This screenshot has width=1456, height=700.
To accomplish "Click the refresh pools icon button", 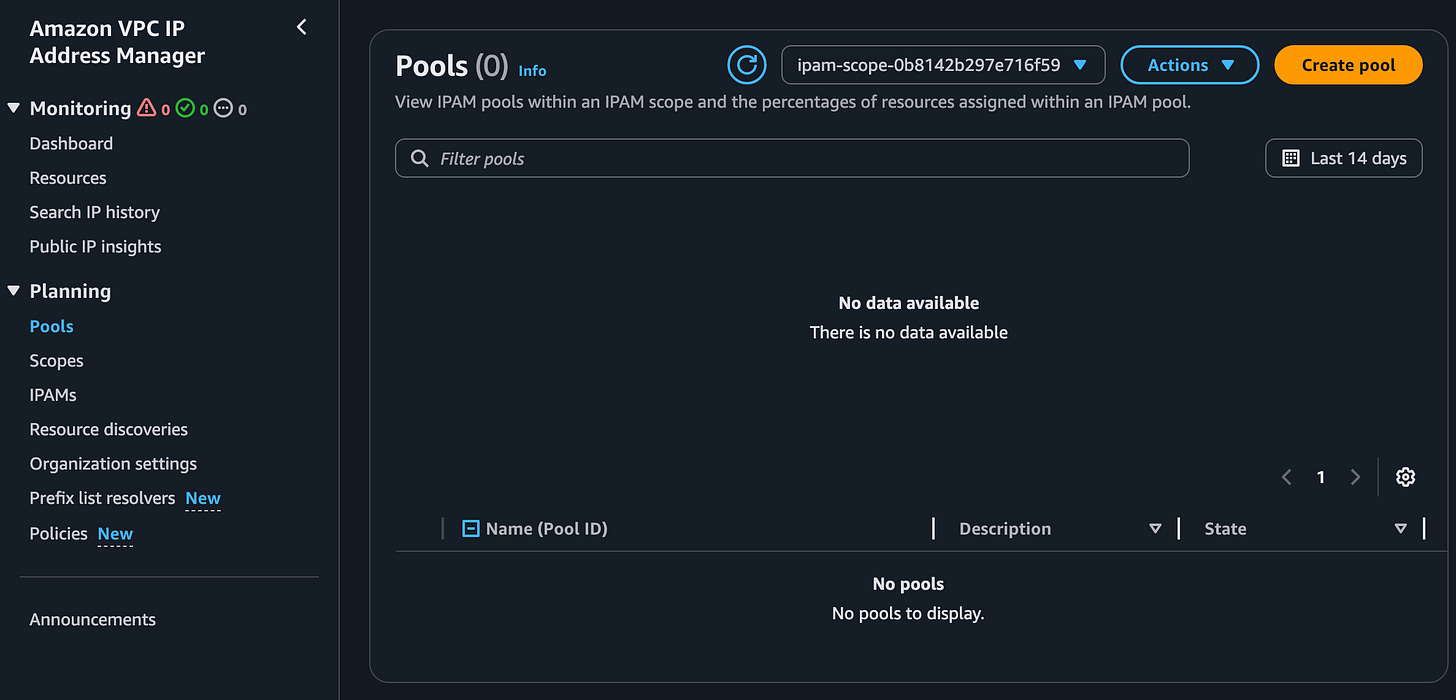I will pyautogui.click(x=746, y=65).
